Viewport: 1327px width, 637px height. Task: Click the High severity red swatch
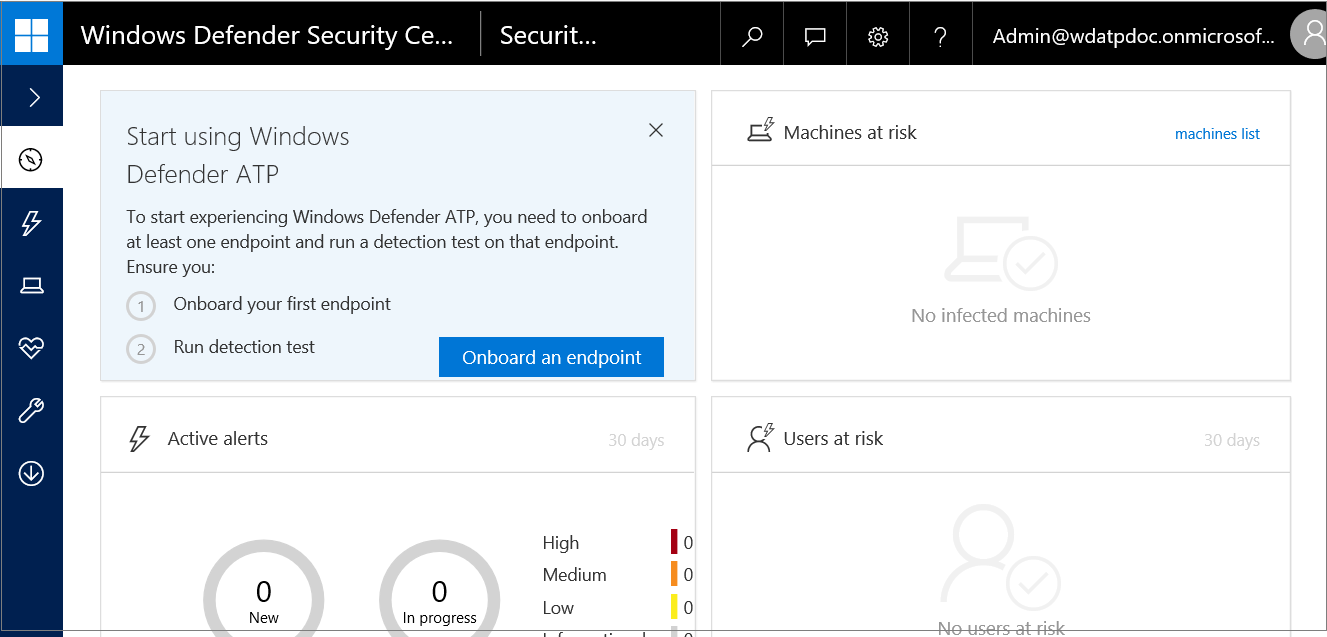[x=674, y=542]
